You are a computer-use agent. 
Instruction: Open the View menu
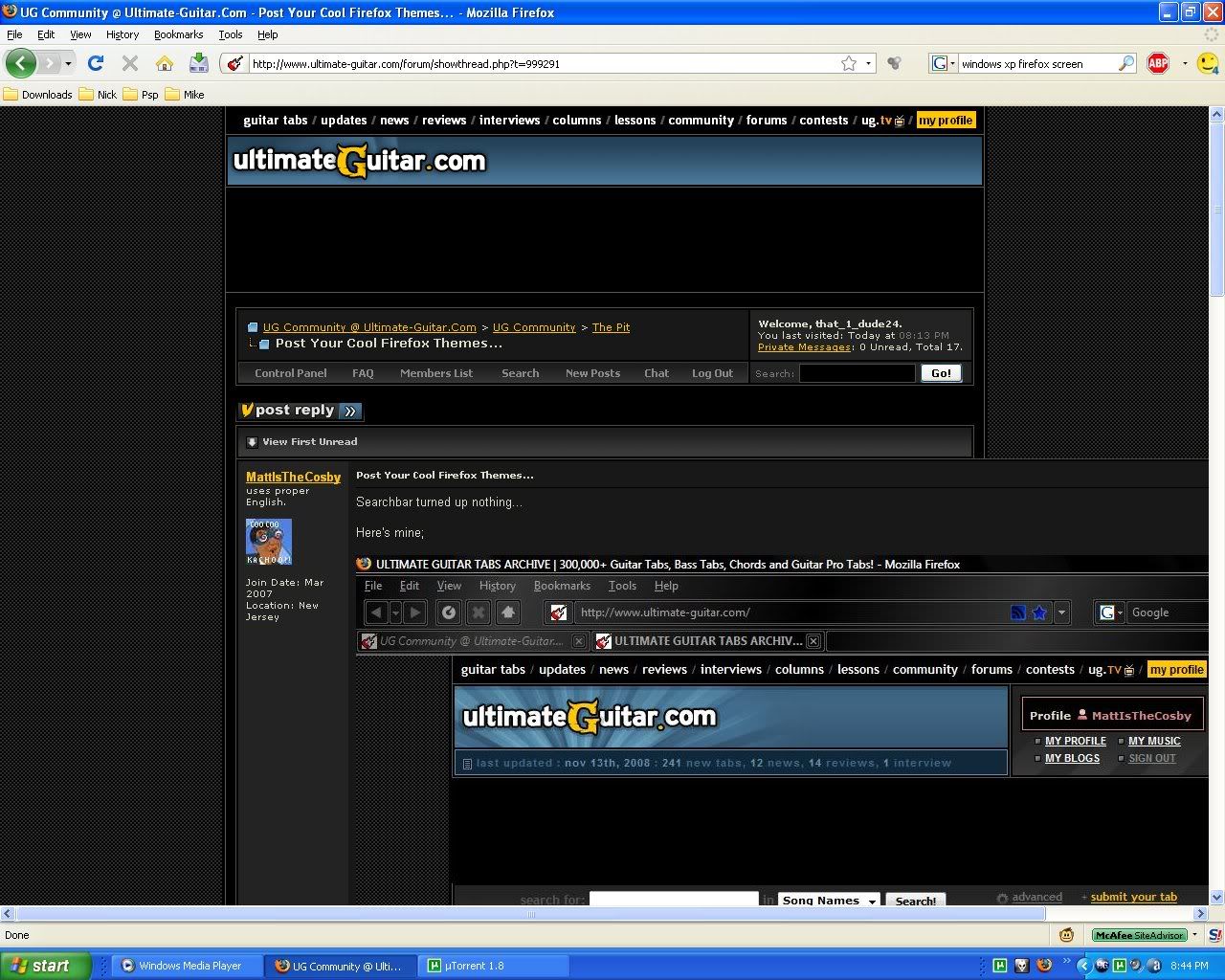click(80, 34)
